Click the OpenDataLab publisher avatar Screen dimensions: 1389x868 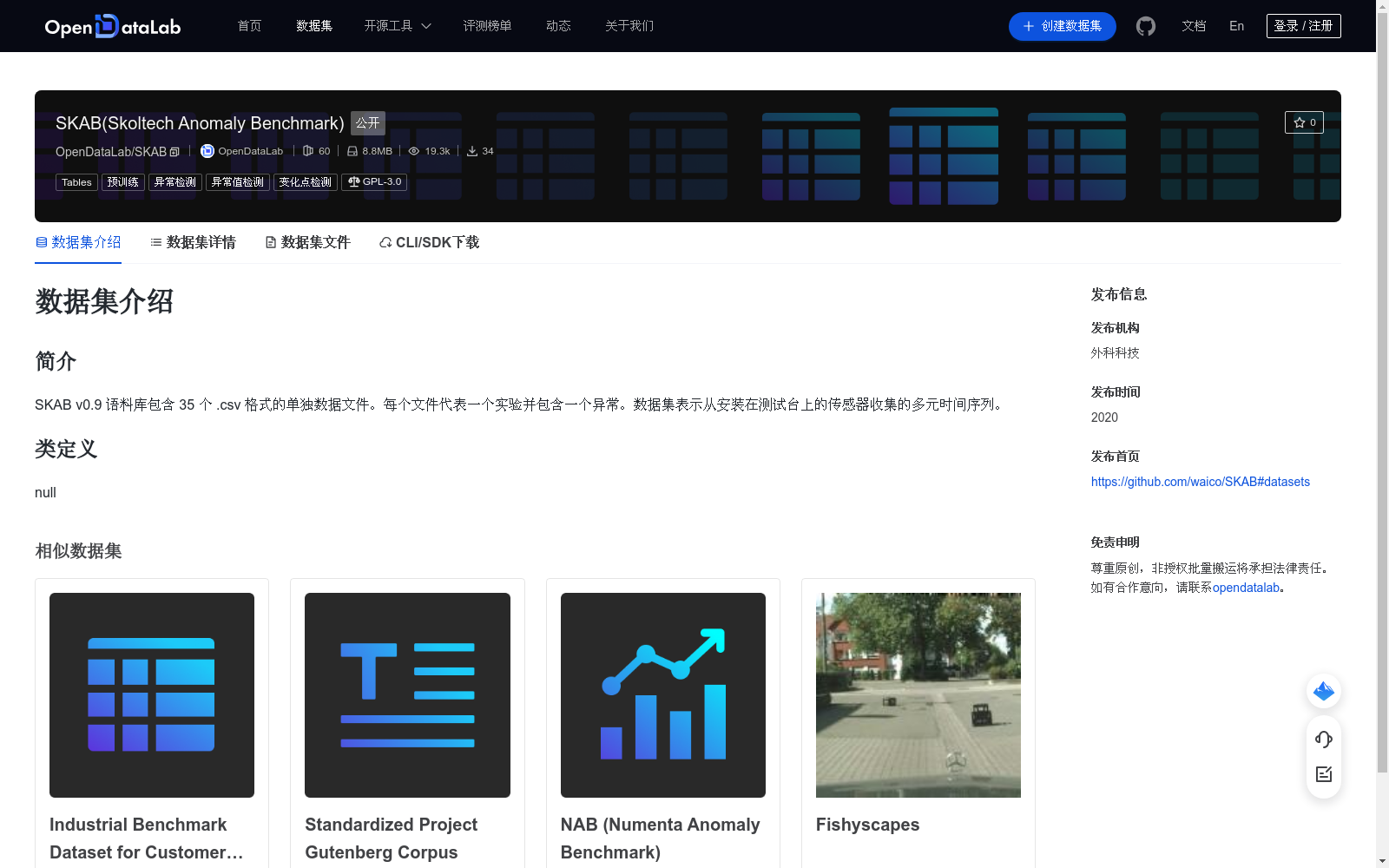click(x=207, y=151)
